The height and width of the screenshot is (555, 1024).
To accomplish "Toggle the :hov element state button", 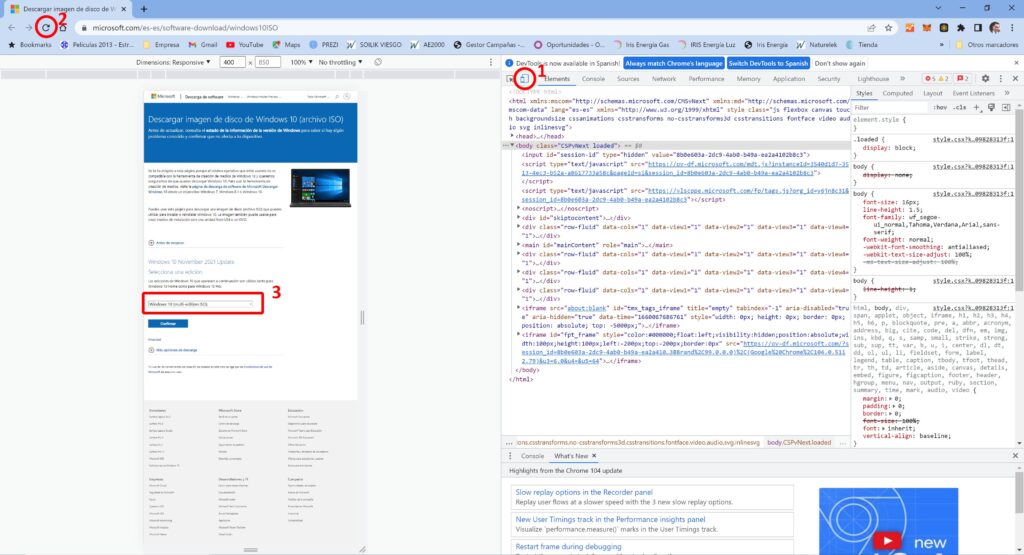I will click(x=940, y=108).
